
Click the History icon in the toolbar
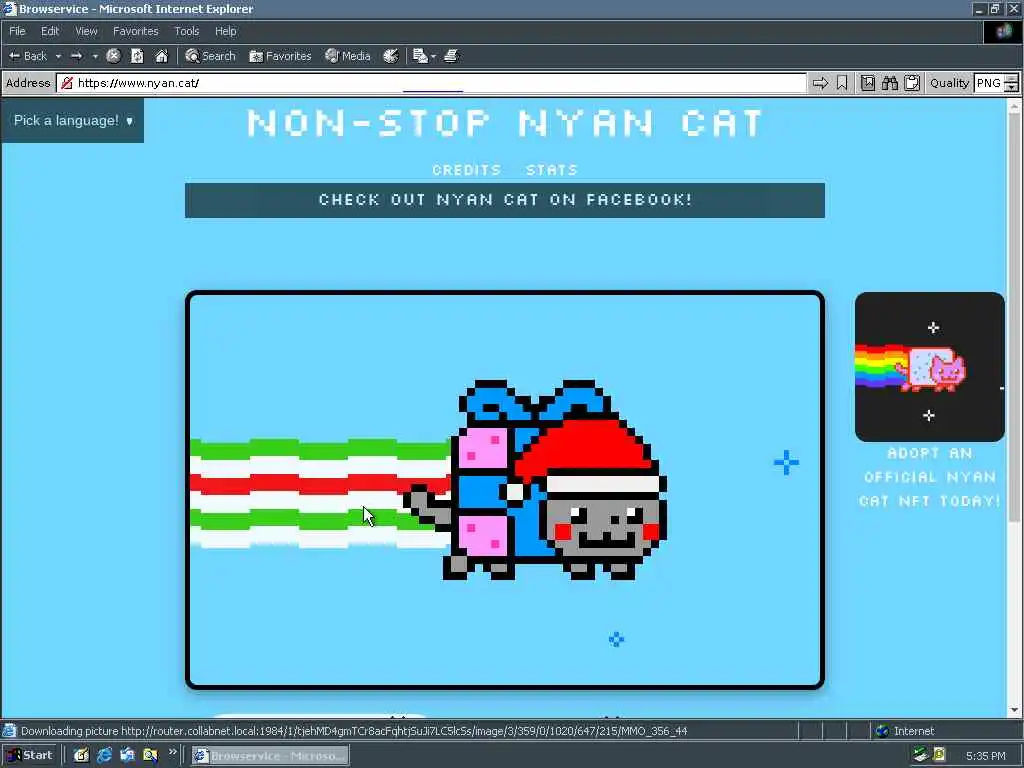pyautogui.click(x=391, y=56)
